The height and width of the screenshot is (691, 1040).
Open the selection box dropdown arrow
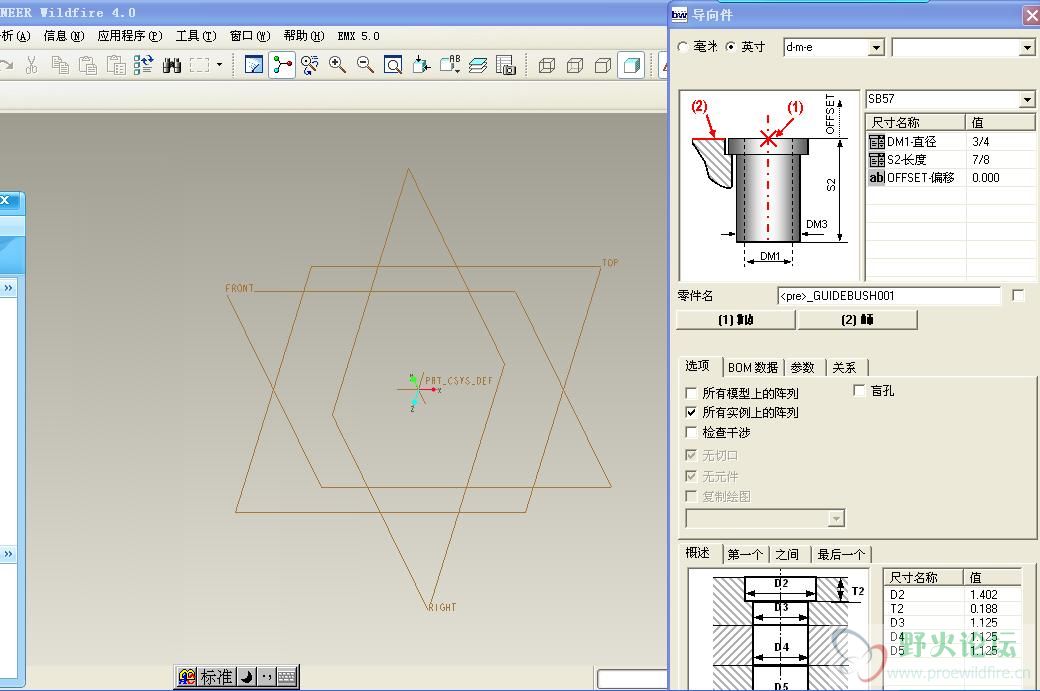(x=219, y=64)
